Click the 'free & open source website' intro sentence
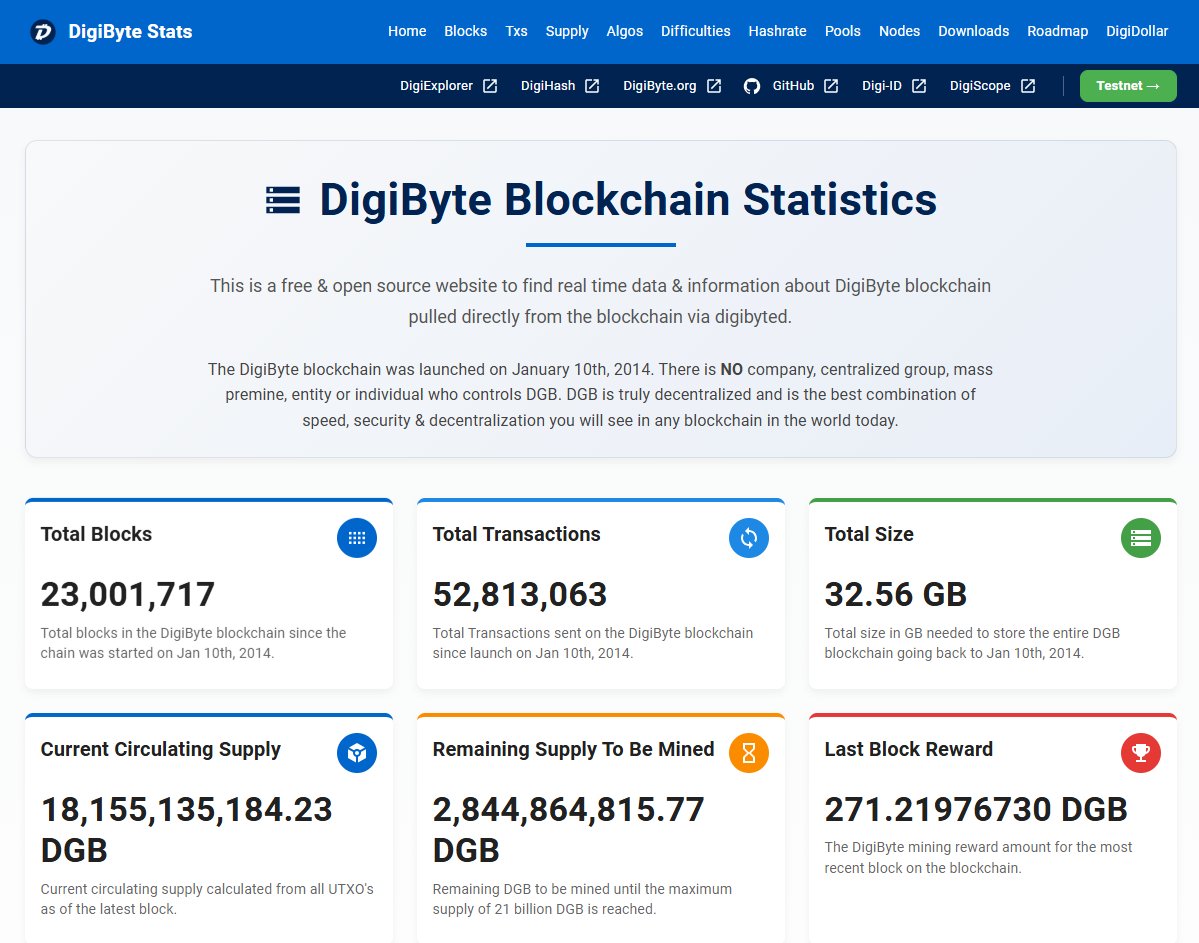This screenshot has width=1199, height=943. tap(600, 301)
